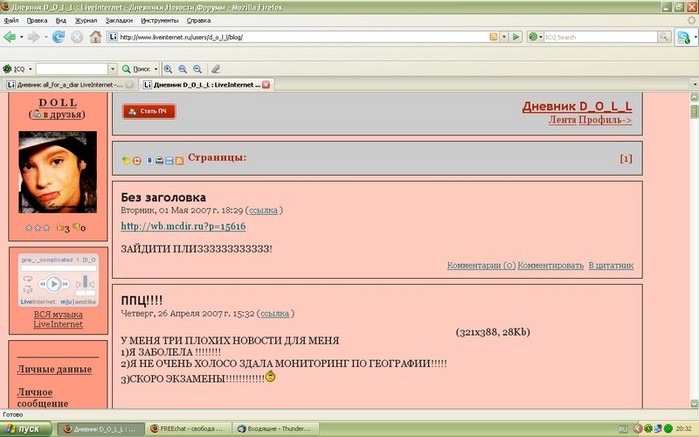The height and width of the screenshot is (437, 699).
Task: Click the Комментировать link
Action: pos(551,265)
